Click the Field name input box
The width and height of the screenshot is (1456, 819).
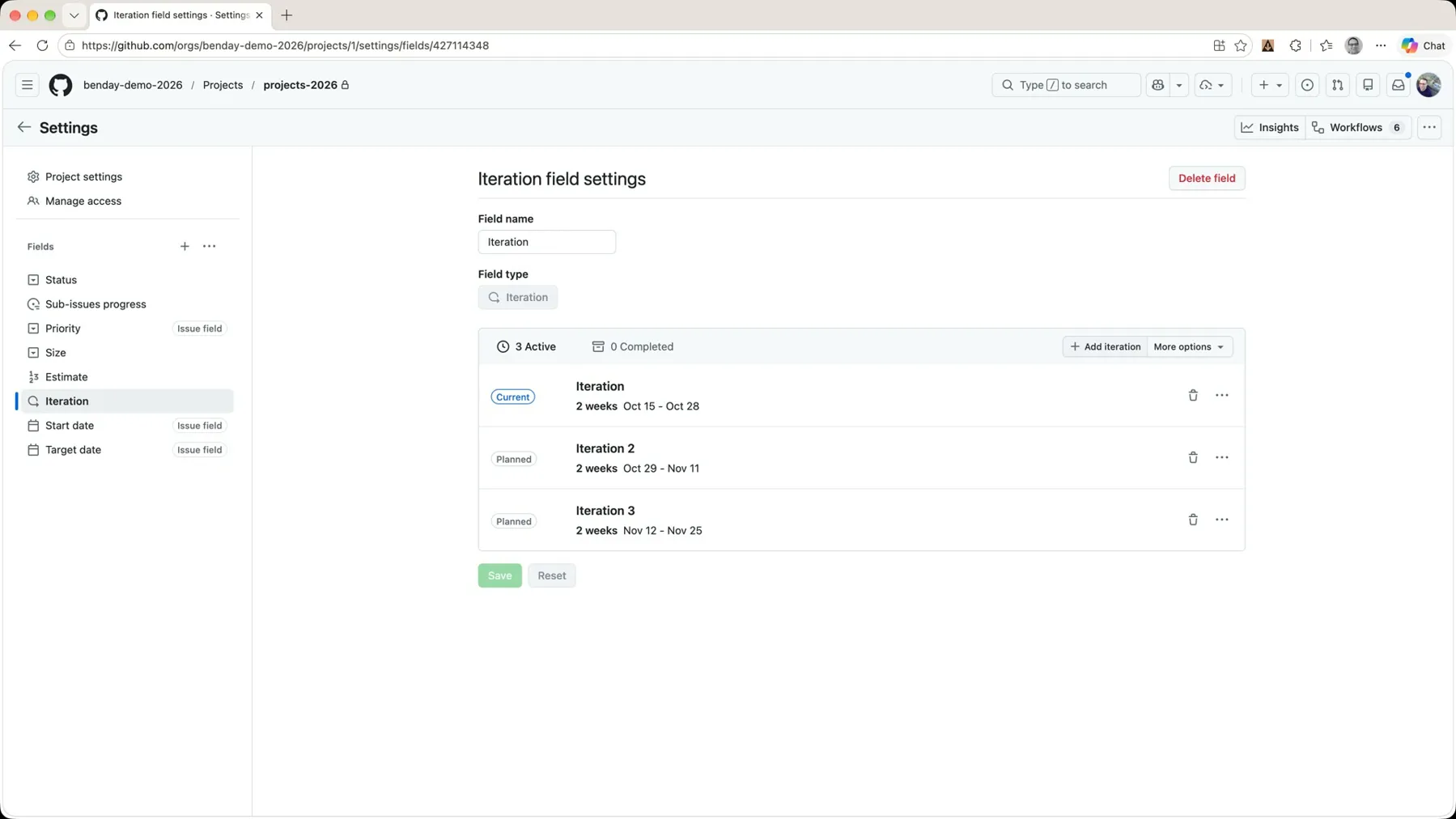547,242
